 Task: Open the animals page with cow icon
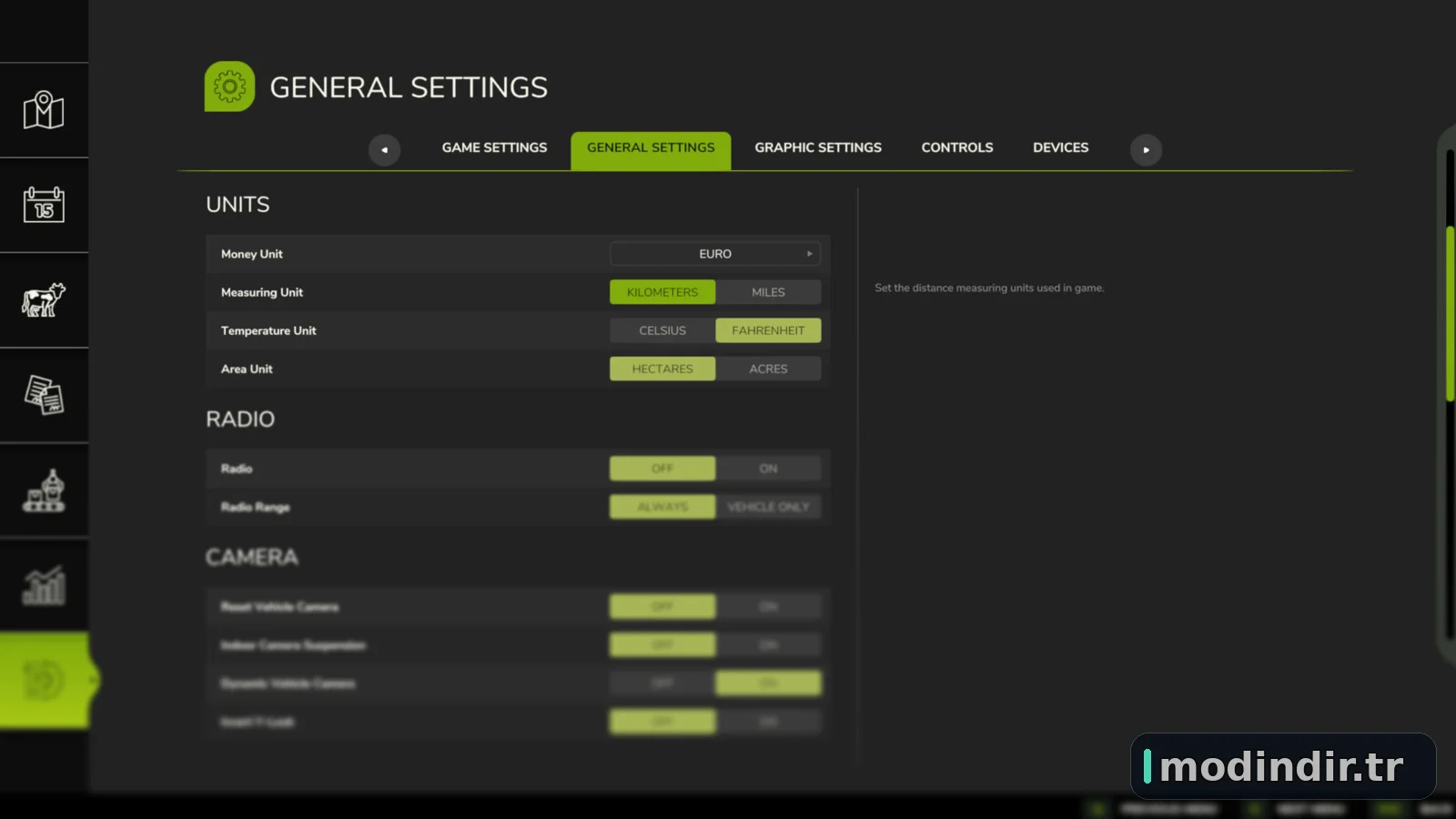coord(44,299)
